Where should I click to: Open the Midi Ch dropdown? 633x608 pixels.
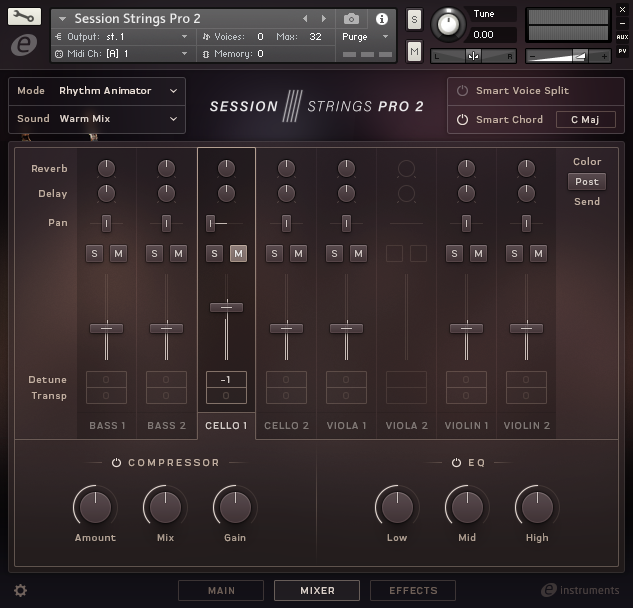point(121,54)
